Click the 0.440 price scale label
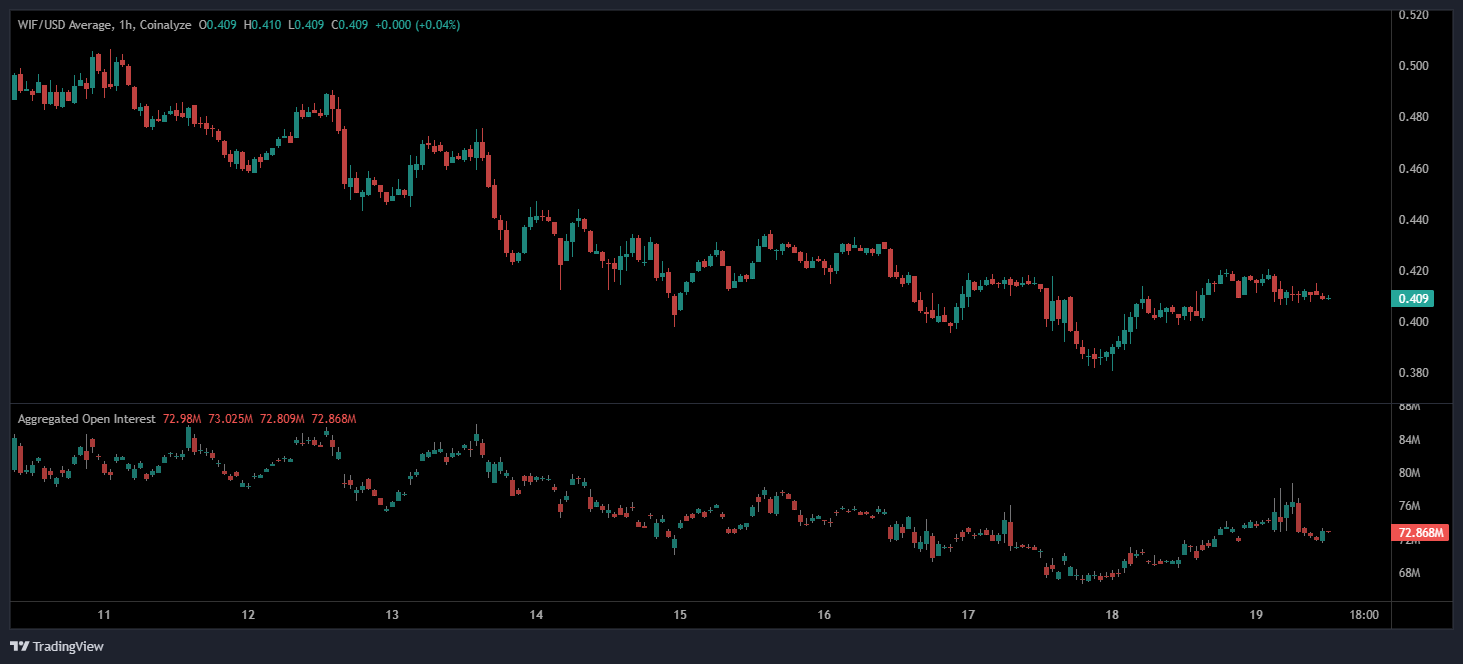Image resolution: width=1463 pixels, height=664 pixels. 1413,220
